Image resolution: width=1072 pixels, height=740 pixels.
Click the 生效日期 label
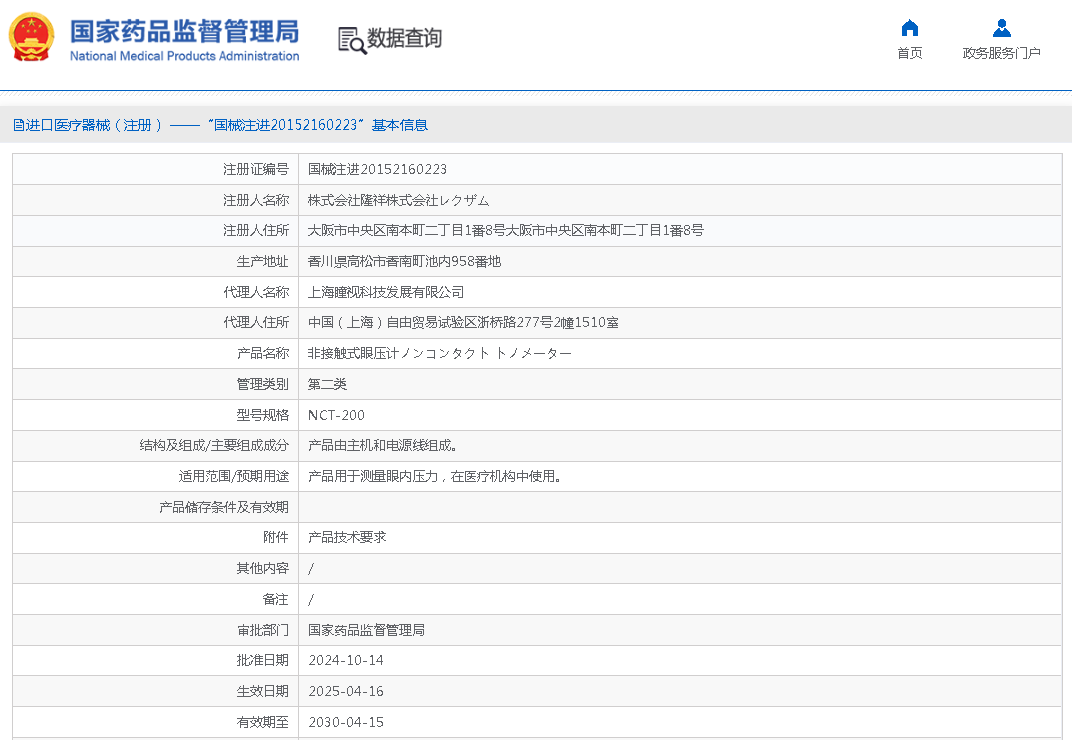[x=263, y=691]
